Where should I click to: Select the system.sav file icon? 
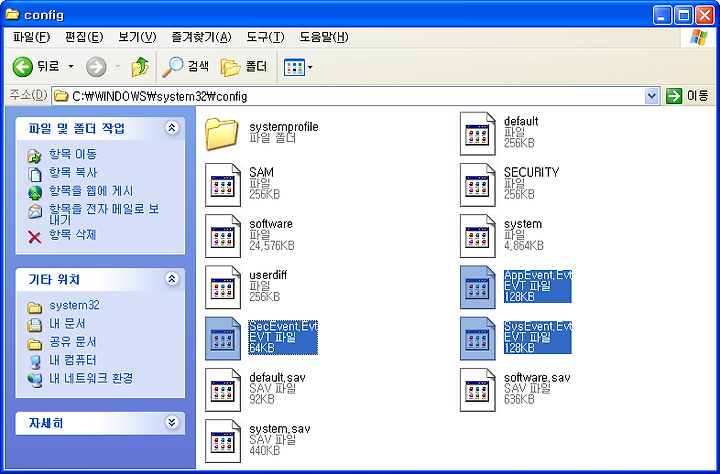point(223,441)
